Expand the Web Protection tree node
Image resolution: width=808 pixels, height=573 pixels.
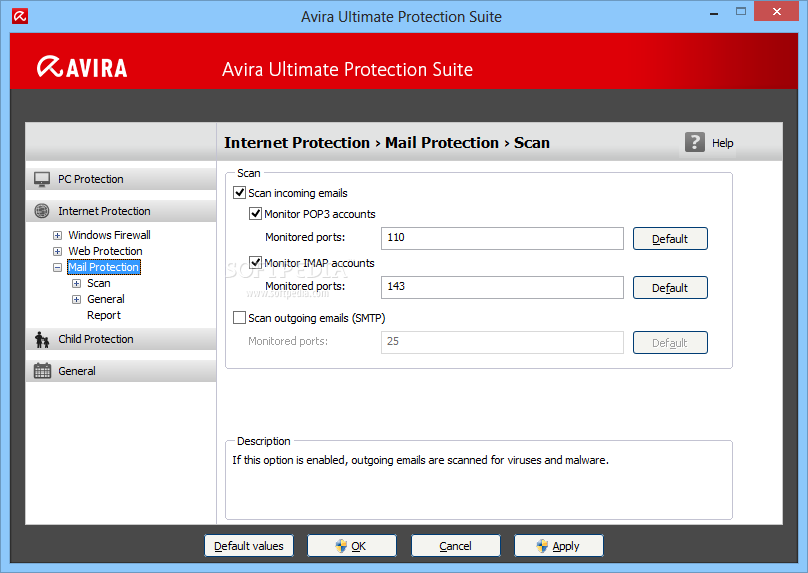[58, 251]
